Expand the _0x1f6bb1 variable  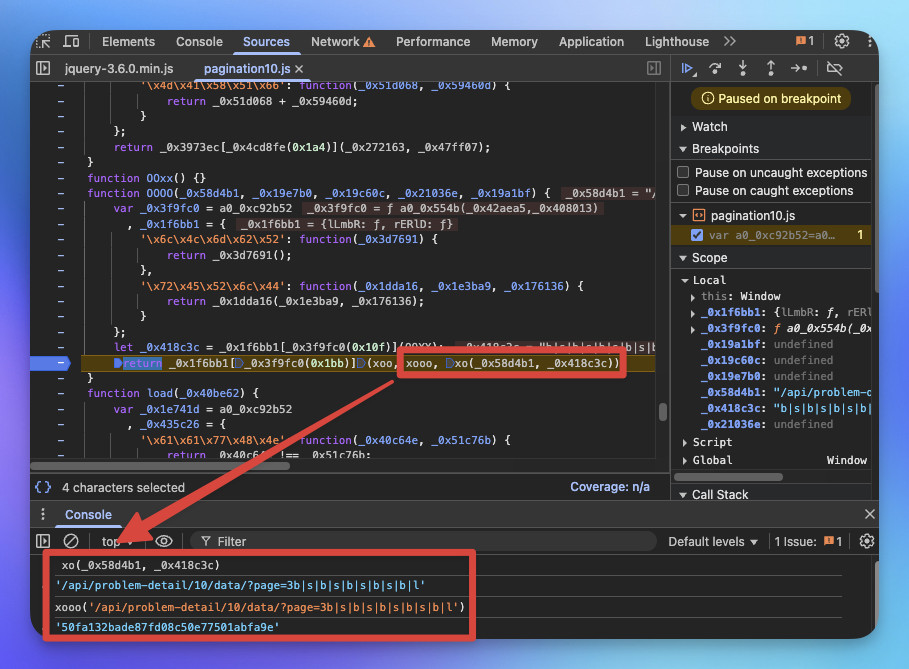[693, 313]
